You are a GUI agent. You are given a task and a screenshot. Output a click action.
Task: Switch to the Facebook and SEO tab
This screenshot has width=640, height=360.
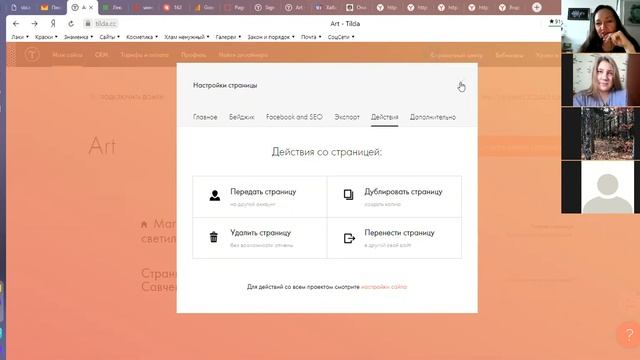294,117
